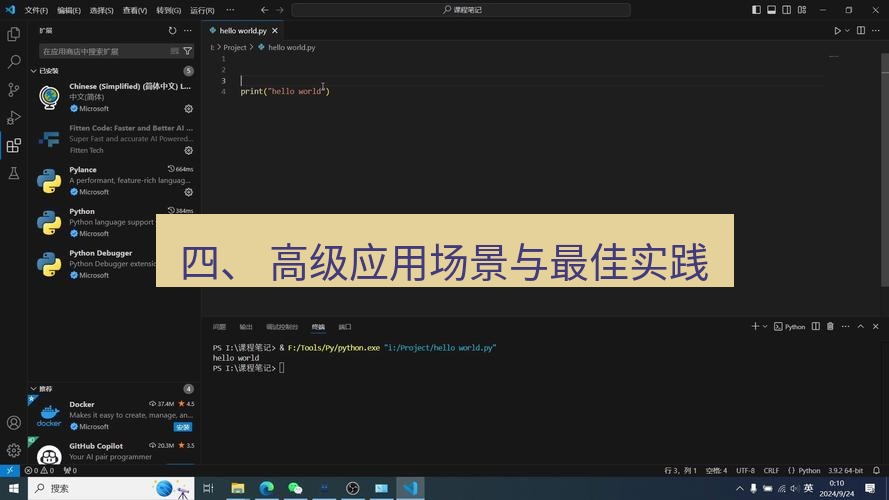This screenshot has width=889, height=500.
Task: Refresh the extensions list
Action: pyautogui.click(x=172, y=31)
